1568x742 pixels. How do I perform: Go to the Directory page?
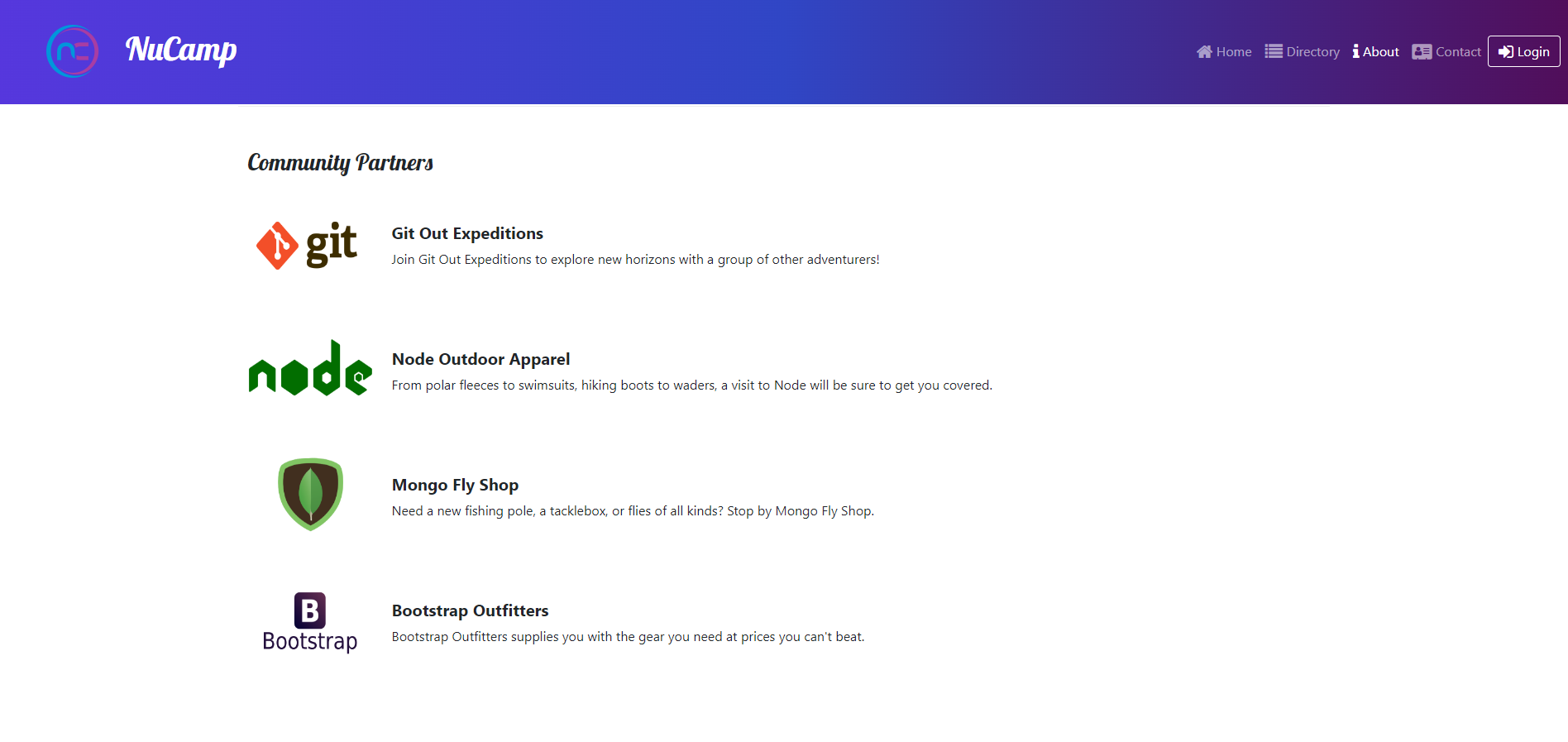1303,51
